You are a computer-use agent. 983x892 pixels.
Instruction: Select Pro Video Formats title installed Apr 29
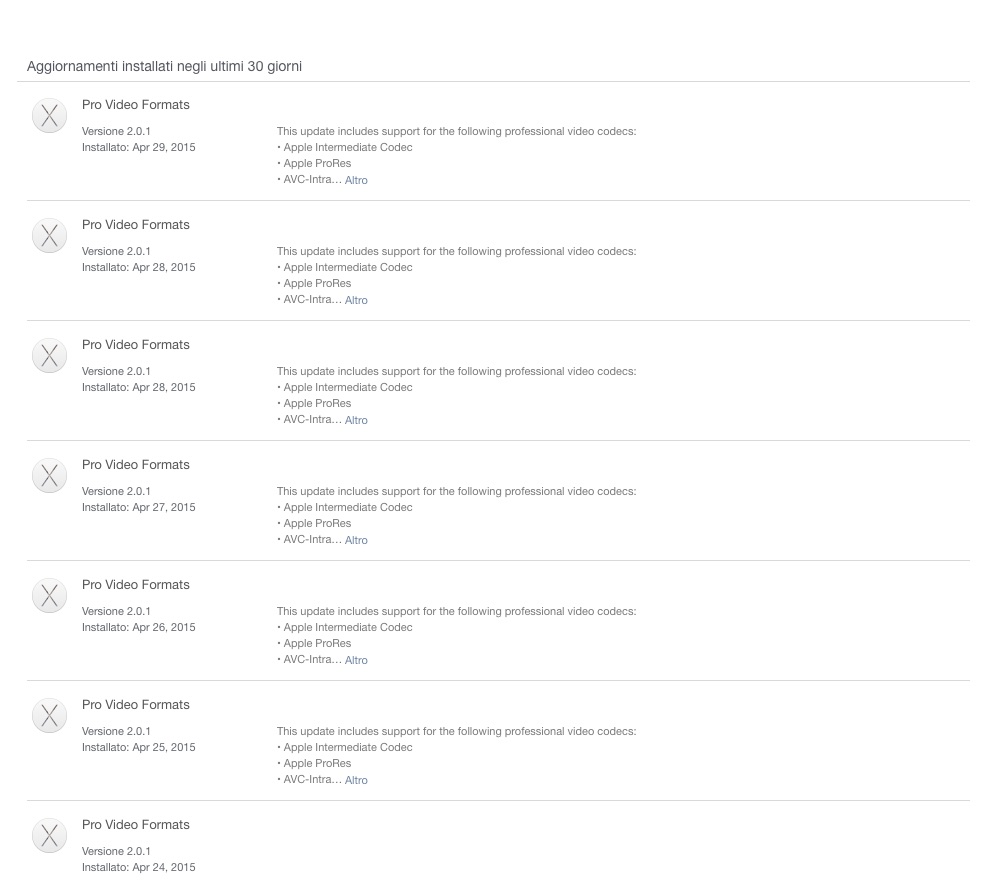coord(135,105)
